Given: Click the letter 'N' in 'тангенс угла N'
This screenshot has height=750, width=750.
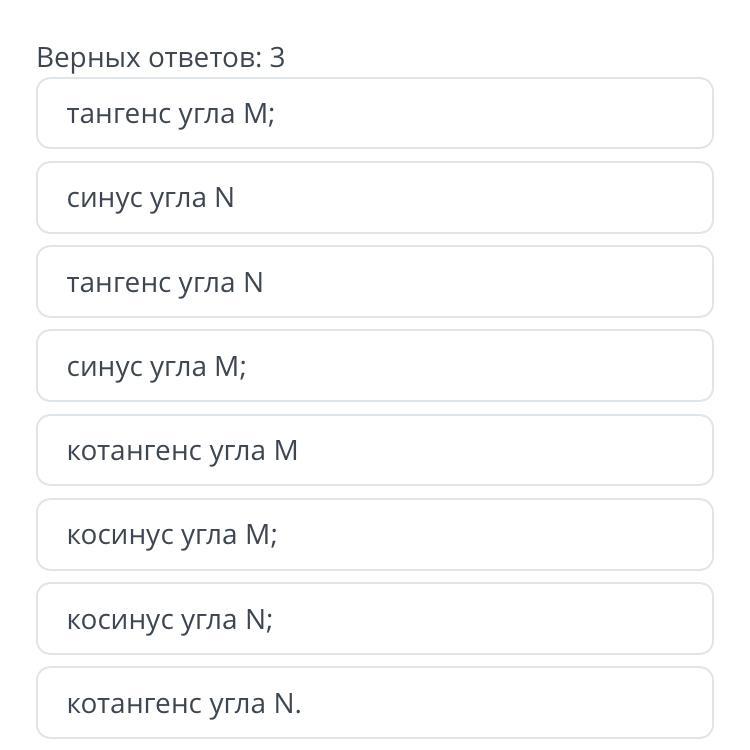Looking at the screenshot, I should (253, 283).
